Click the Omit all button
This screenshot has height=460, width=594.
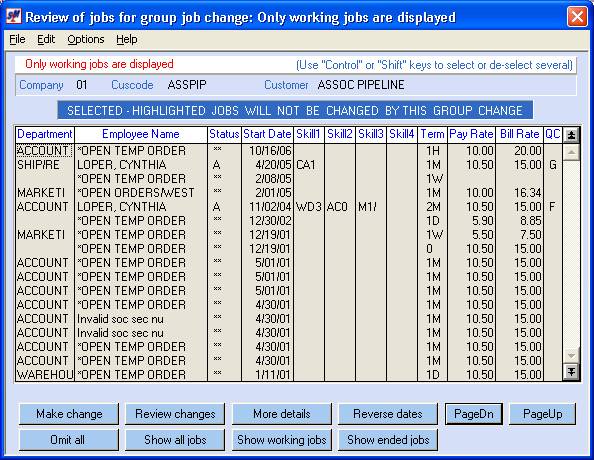[69, 440]
